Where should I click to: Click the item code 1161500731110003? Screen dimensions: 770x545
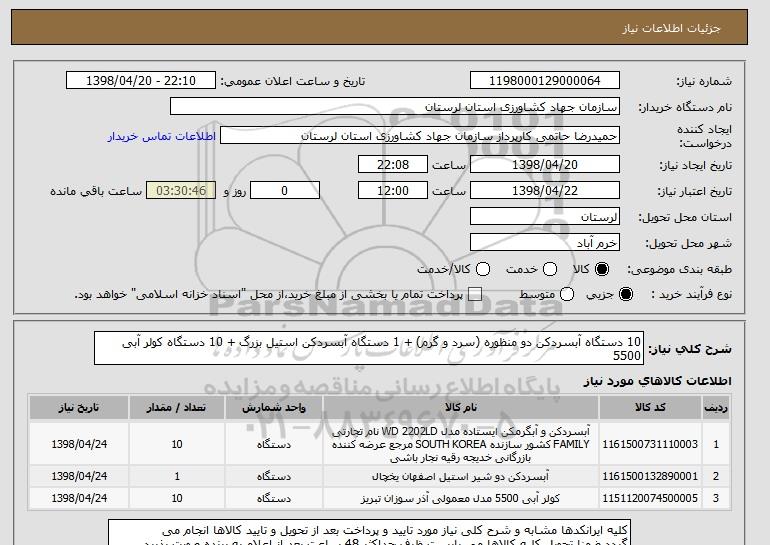click(650, 444)
